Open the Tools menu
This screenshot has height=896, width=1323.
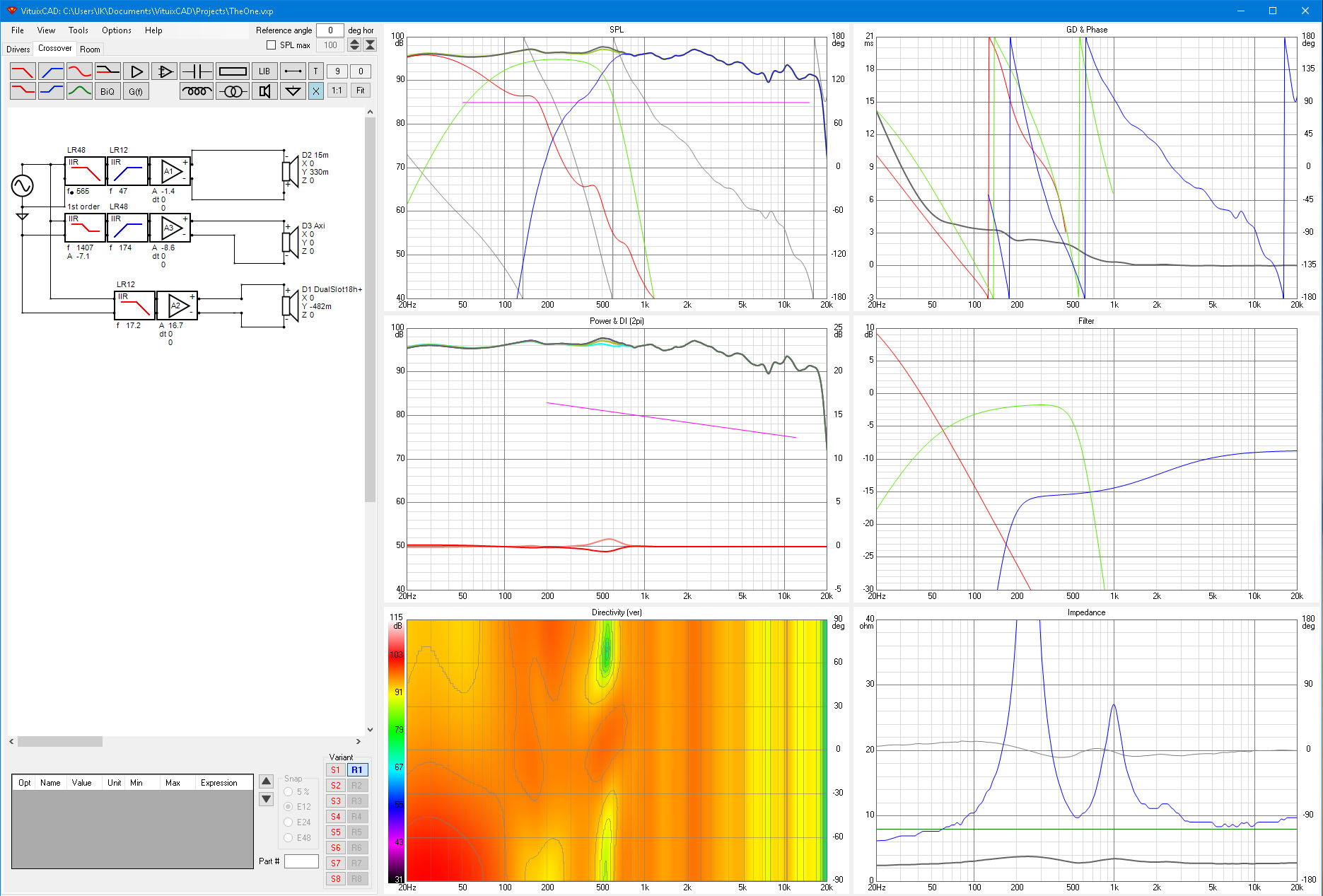coord(78,30)
